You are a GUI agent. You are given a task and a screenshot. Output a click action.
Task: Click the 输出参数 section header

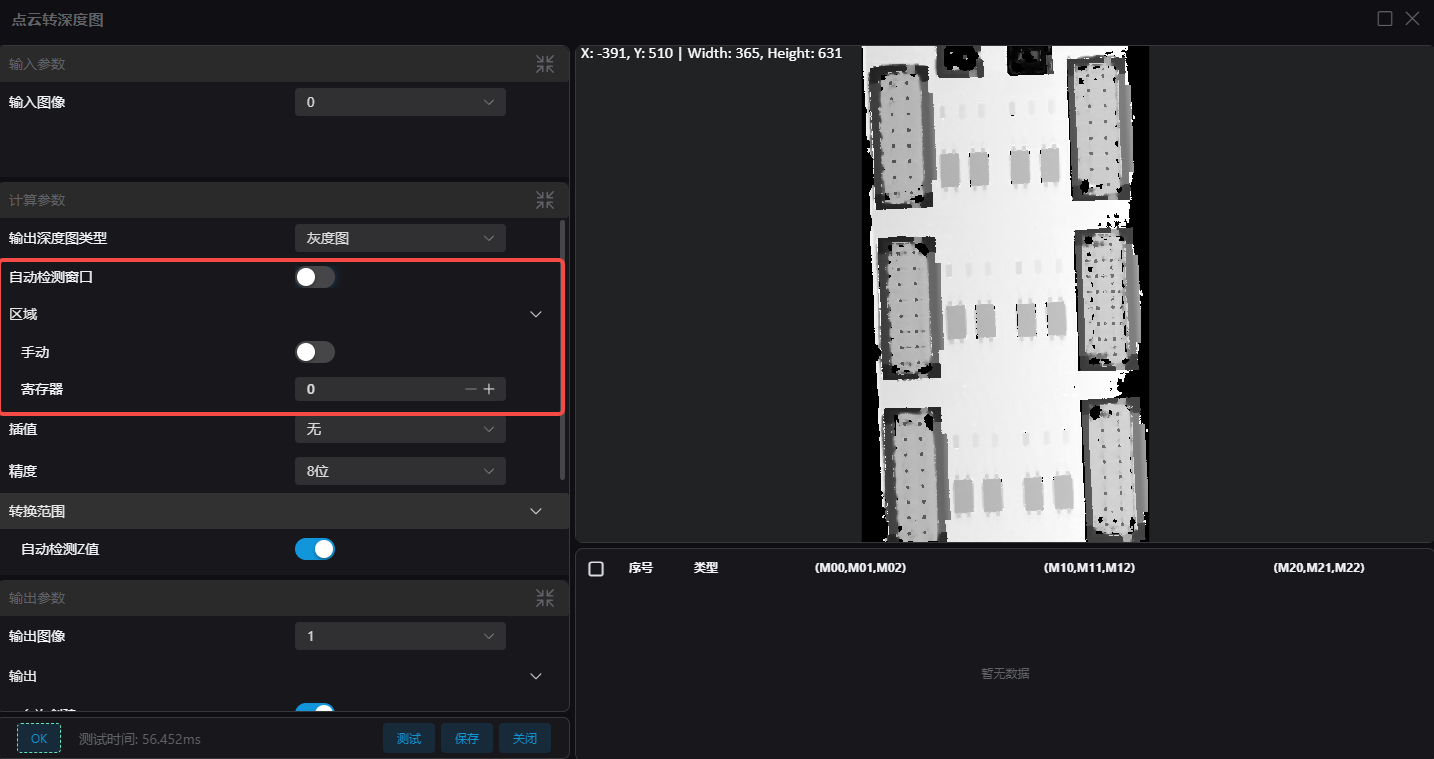284,598
